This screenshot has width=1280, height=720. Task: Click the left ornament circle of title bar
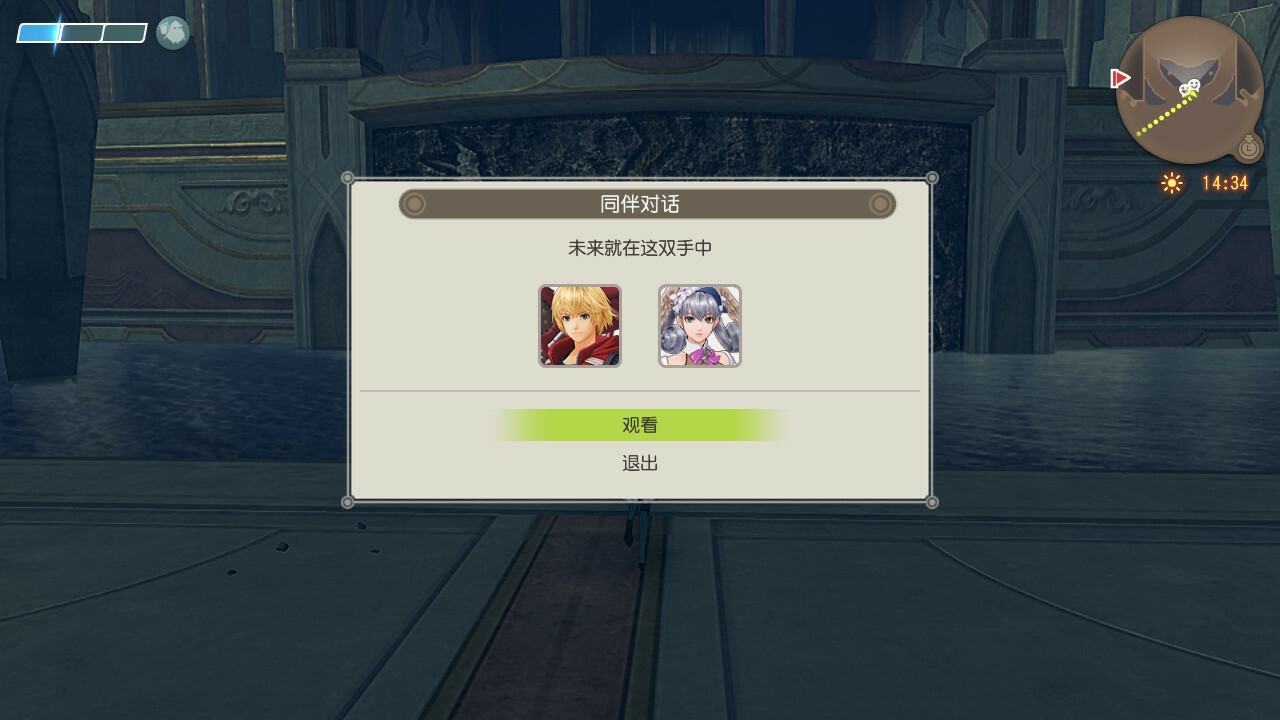point(414,204)
